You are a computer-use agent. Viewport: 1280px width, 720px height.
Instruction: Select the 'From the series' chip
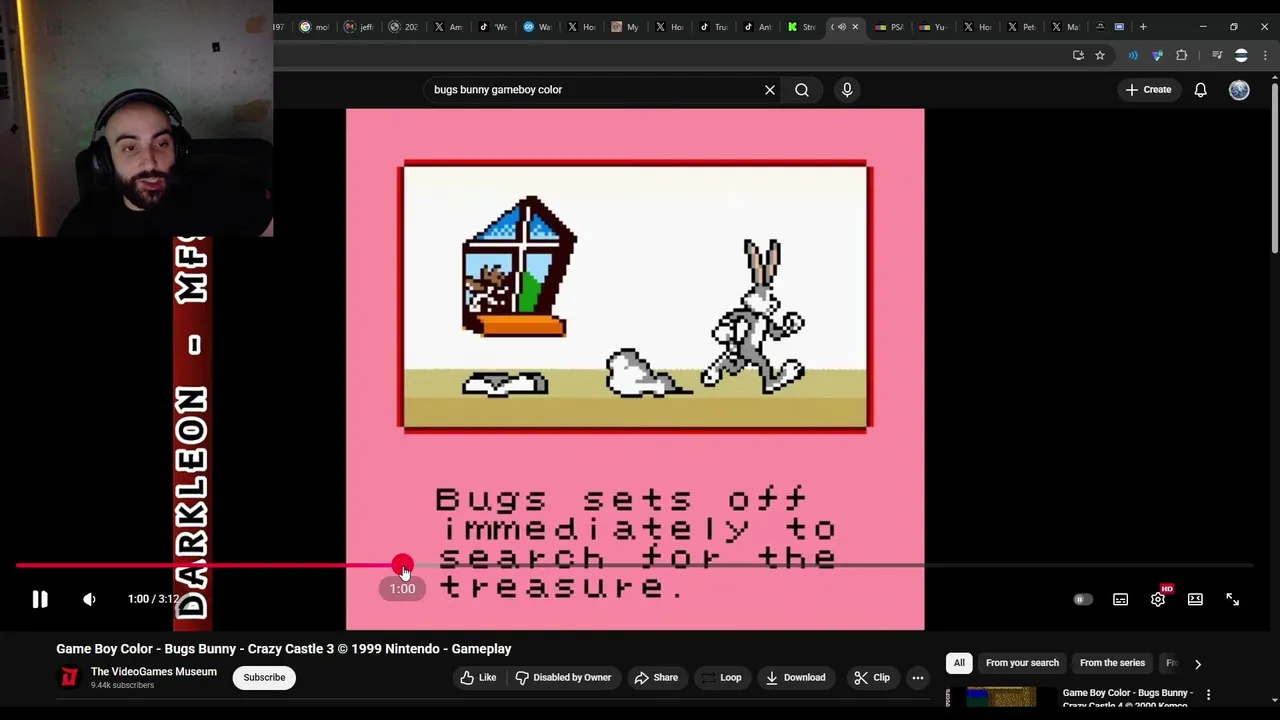point(1112,663)
